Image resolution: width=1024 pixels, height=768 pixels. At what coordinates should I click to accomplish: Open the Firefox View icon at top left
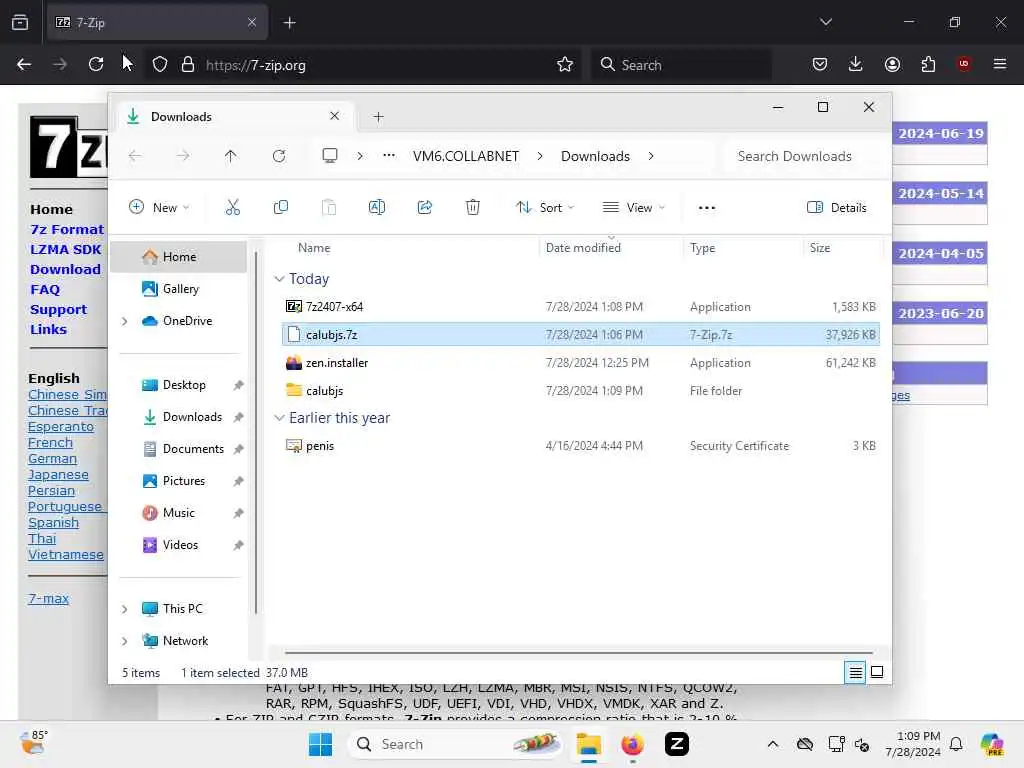pos(20,22)
